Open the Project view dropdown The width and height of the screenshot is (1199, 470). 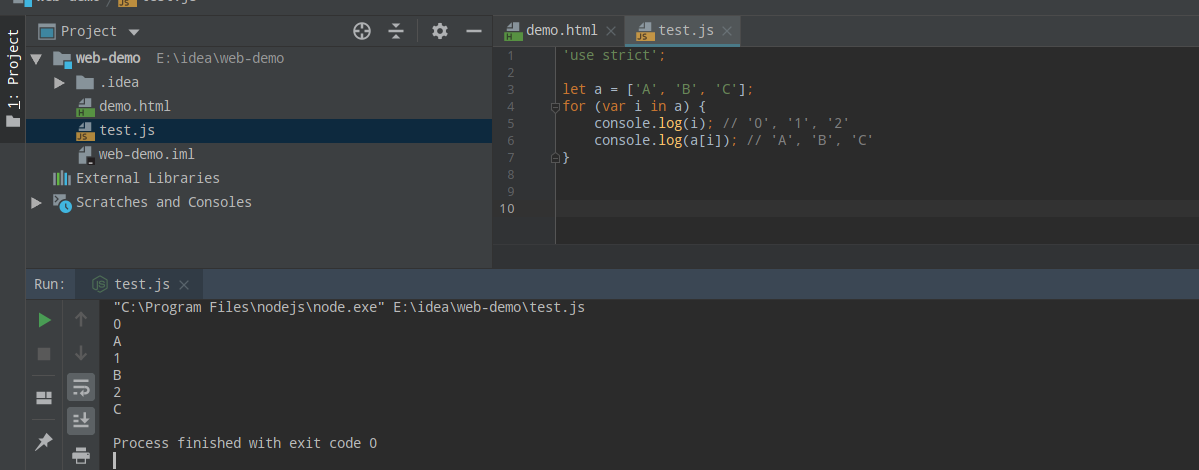(x=134, y=32)
